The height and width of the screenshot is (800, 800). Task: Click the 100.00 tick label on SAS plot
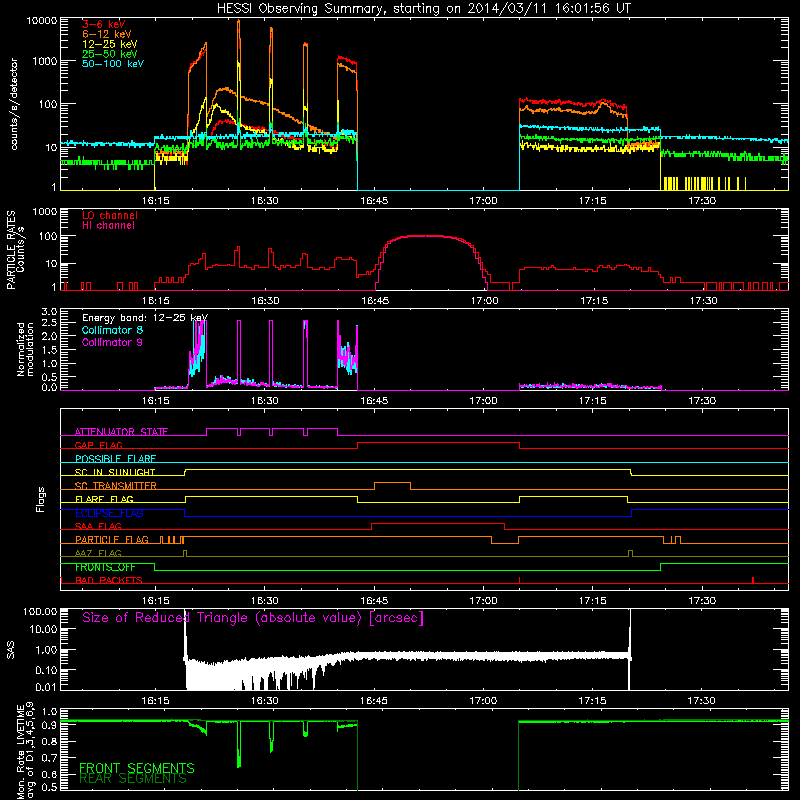click(x=40, y=611)
